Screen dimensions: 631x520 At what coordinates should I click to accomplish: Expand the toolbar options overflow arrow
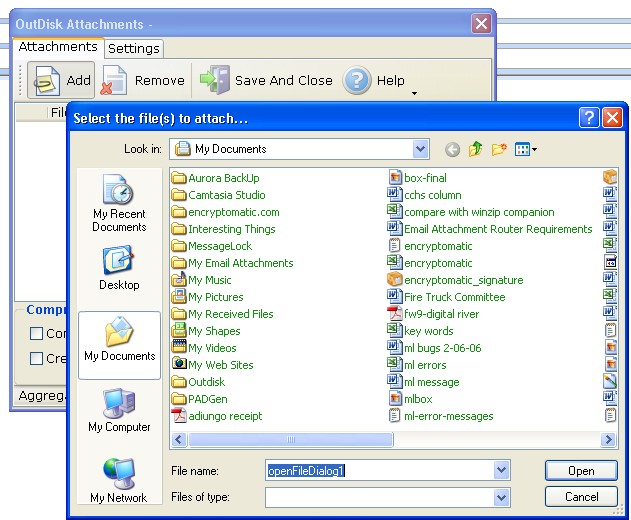point(414,93)
